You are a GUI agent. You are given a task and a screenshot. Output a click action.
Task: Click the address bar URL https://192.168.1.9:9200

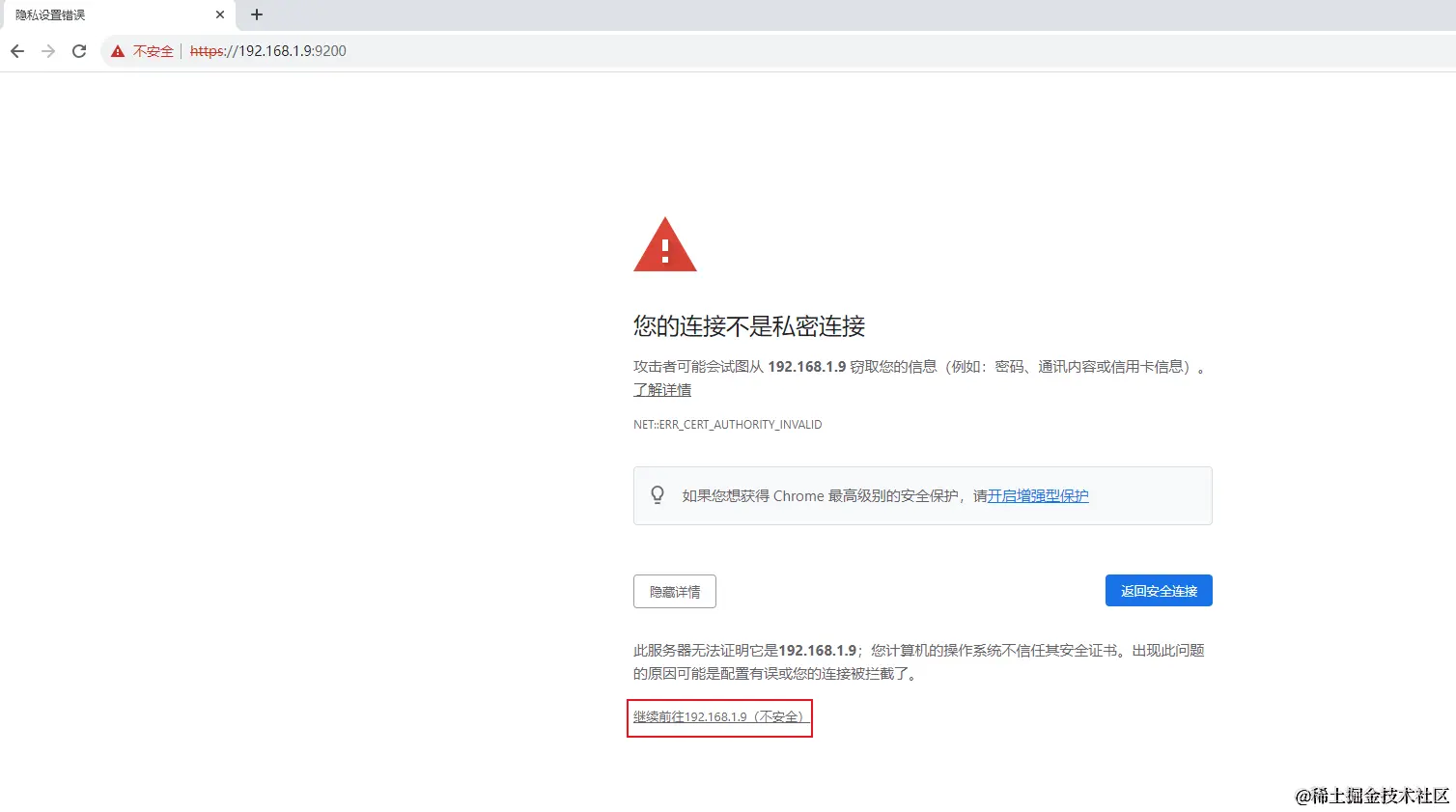(x=268, y=51)
